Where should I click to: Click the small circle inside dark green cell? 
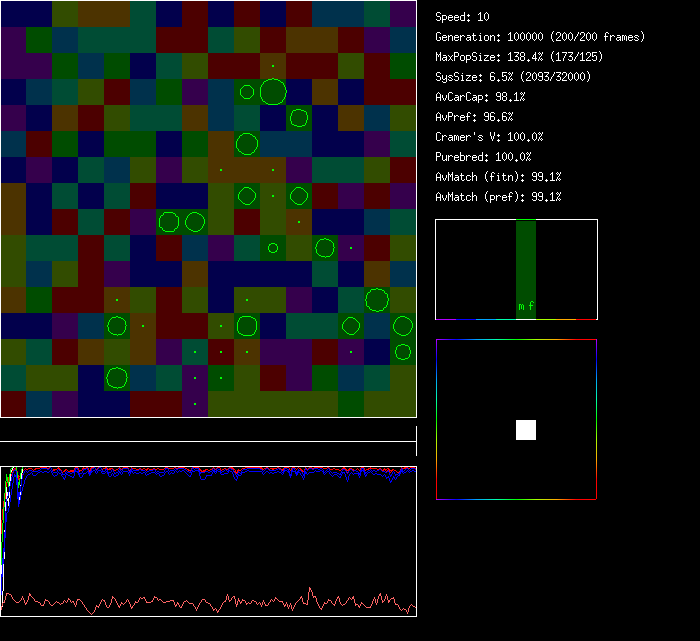[x=272, y=247]
